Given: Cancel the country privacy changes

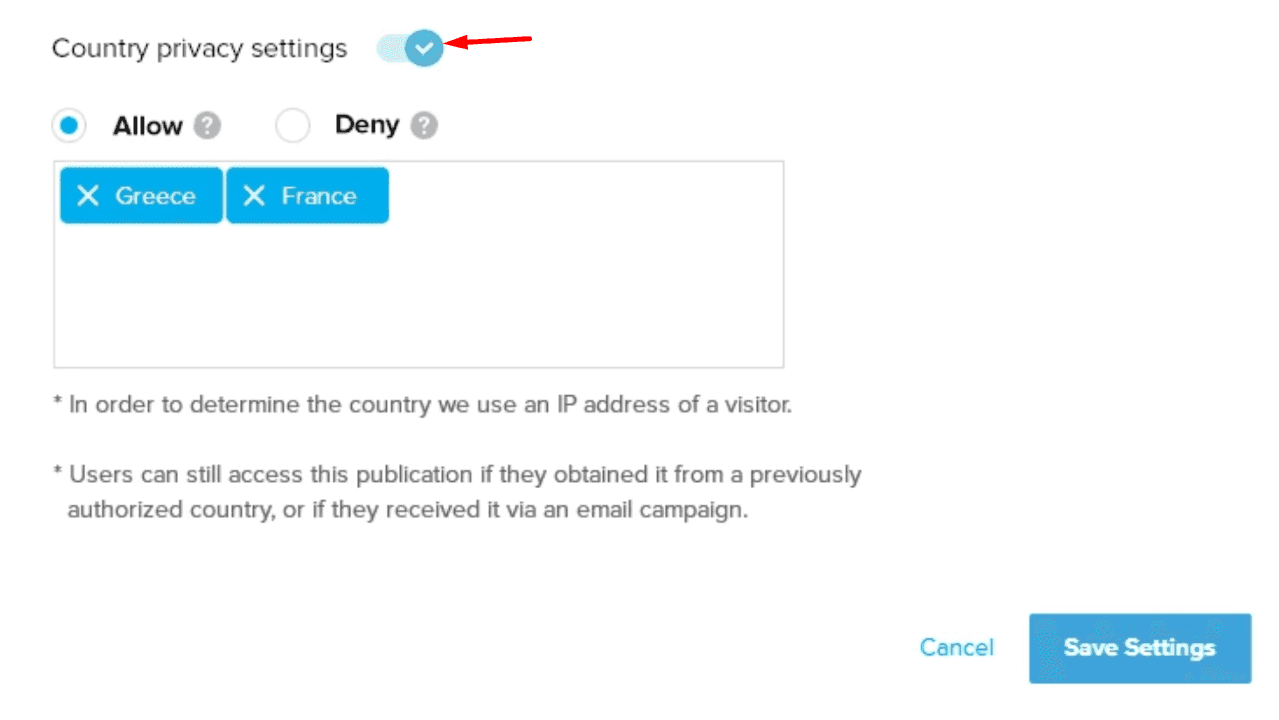Looking at the screenshot, I should tap(956, 648).
